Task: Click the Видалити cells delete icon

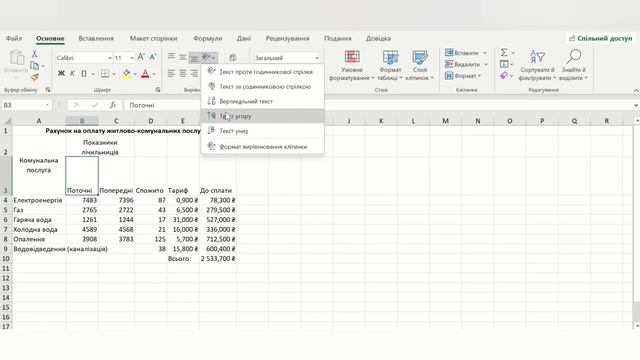Action: (x=449, y=64)
